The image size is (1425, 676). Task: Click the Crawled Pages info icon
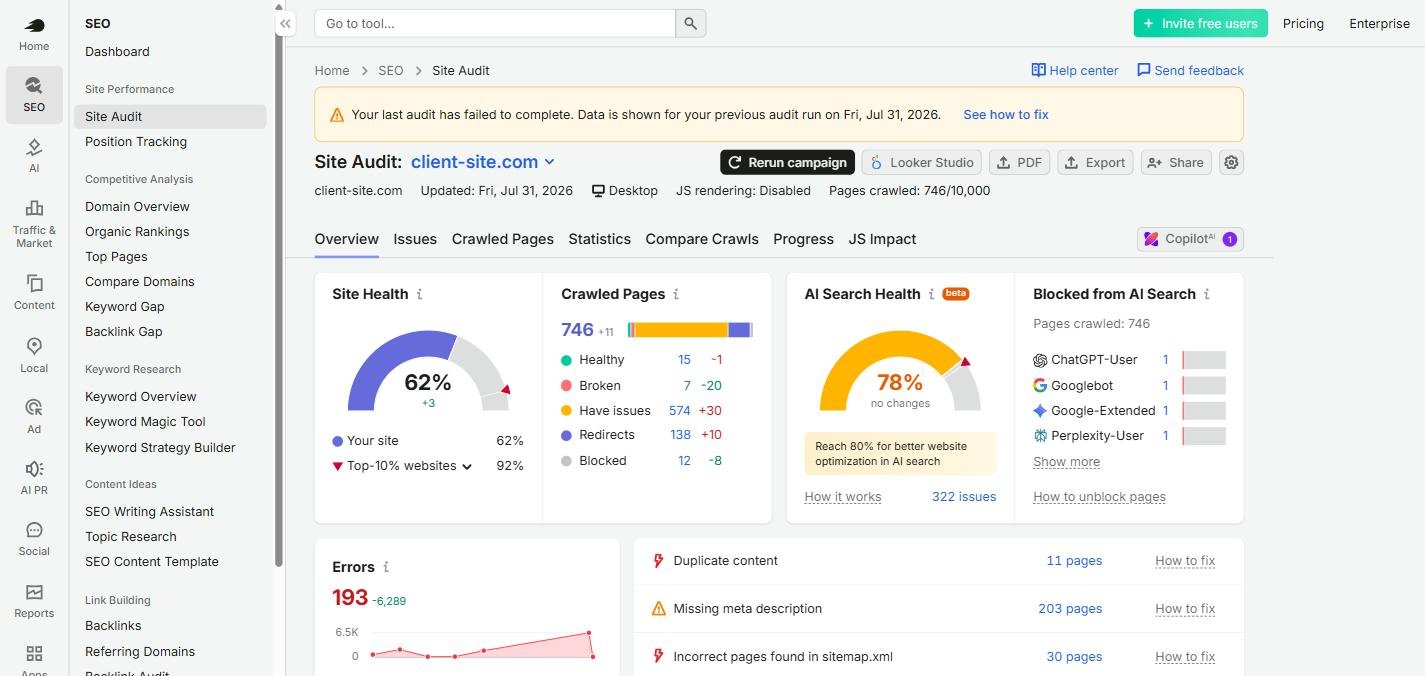(676, 294)
